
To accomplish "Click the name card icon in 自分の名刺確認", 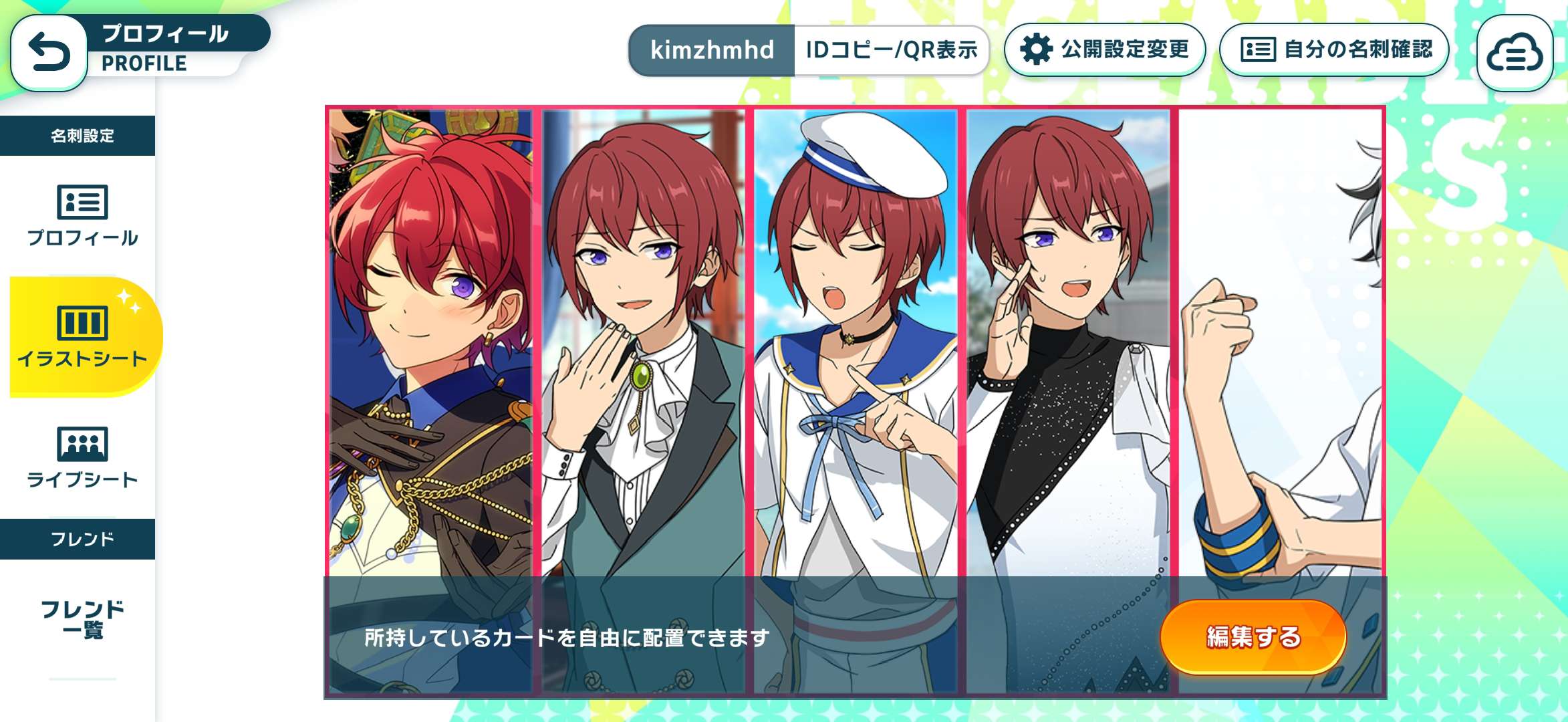I will click(x=1258, y=49).
